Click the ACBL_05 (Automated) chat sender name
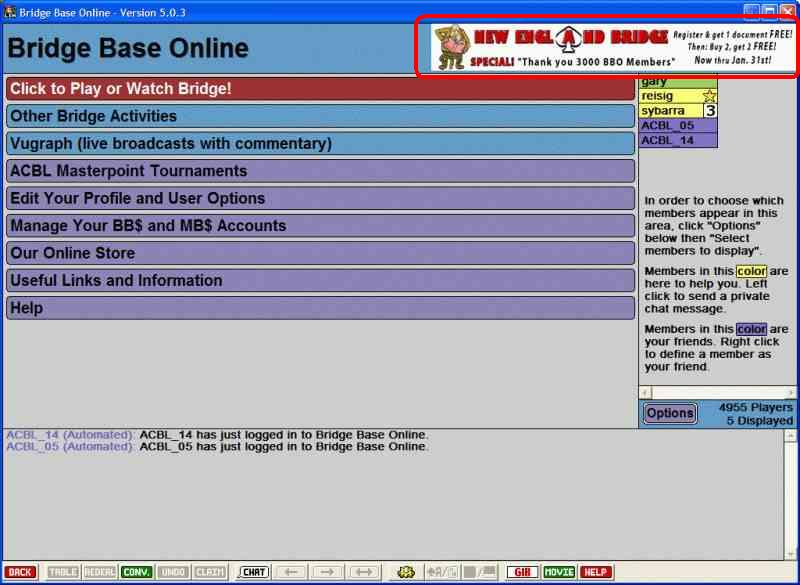This screenshot has height=585, width=800. tap(70, 447)
